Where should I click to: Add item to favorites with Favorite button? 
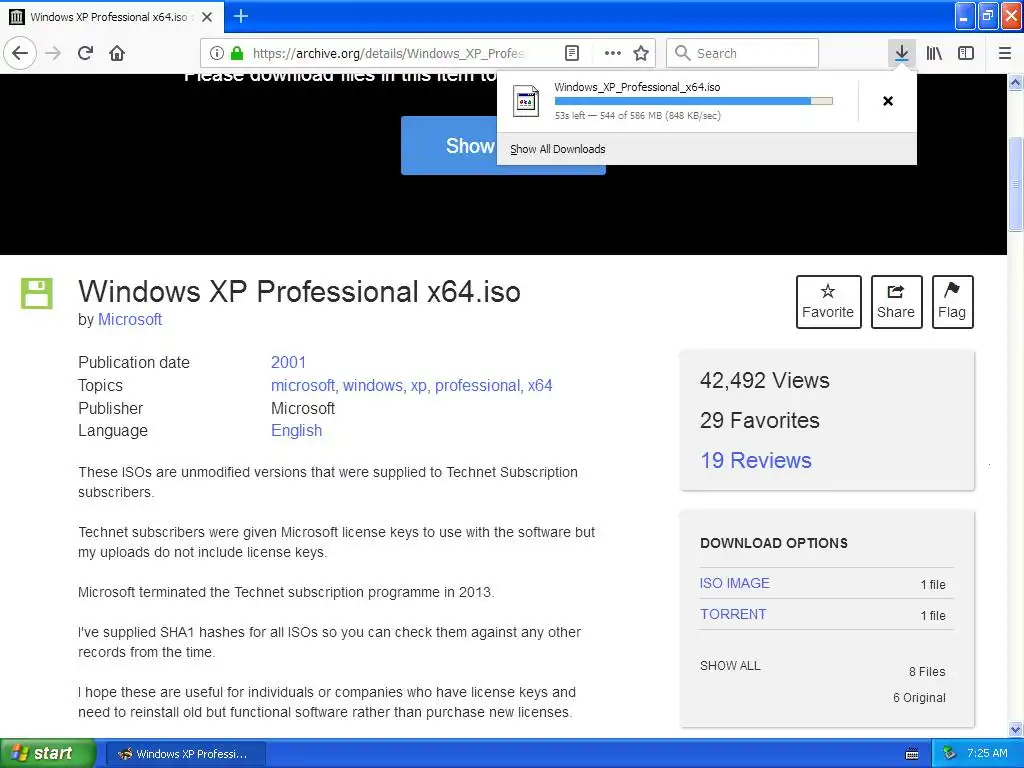pos(828,302)
